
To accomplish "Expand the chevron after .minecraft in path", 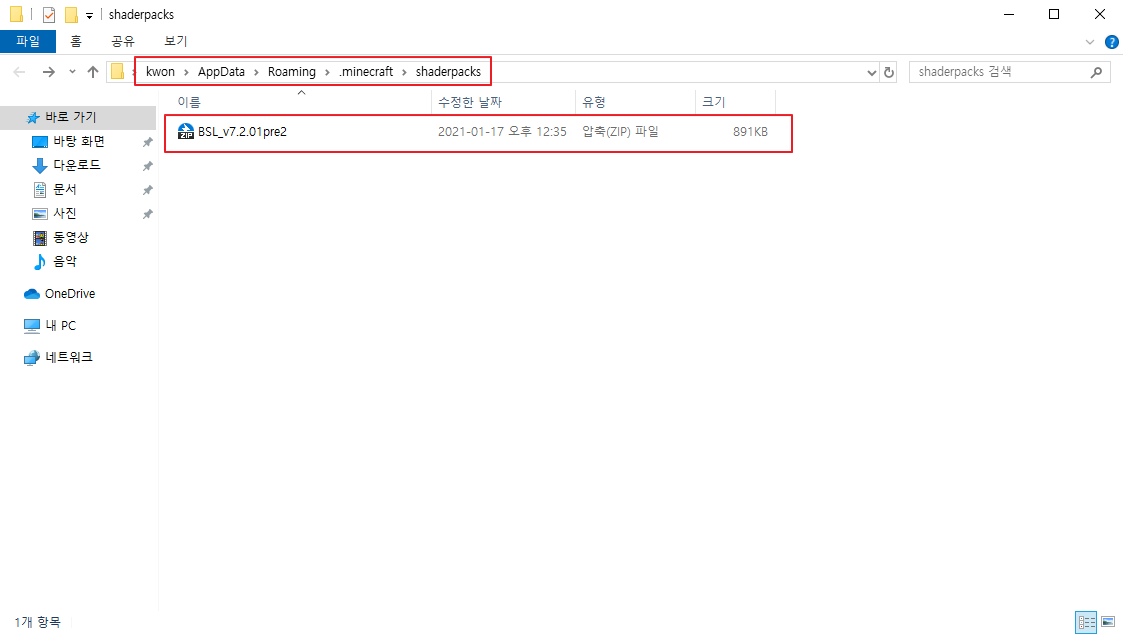I will pos(405,72).
